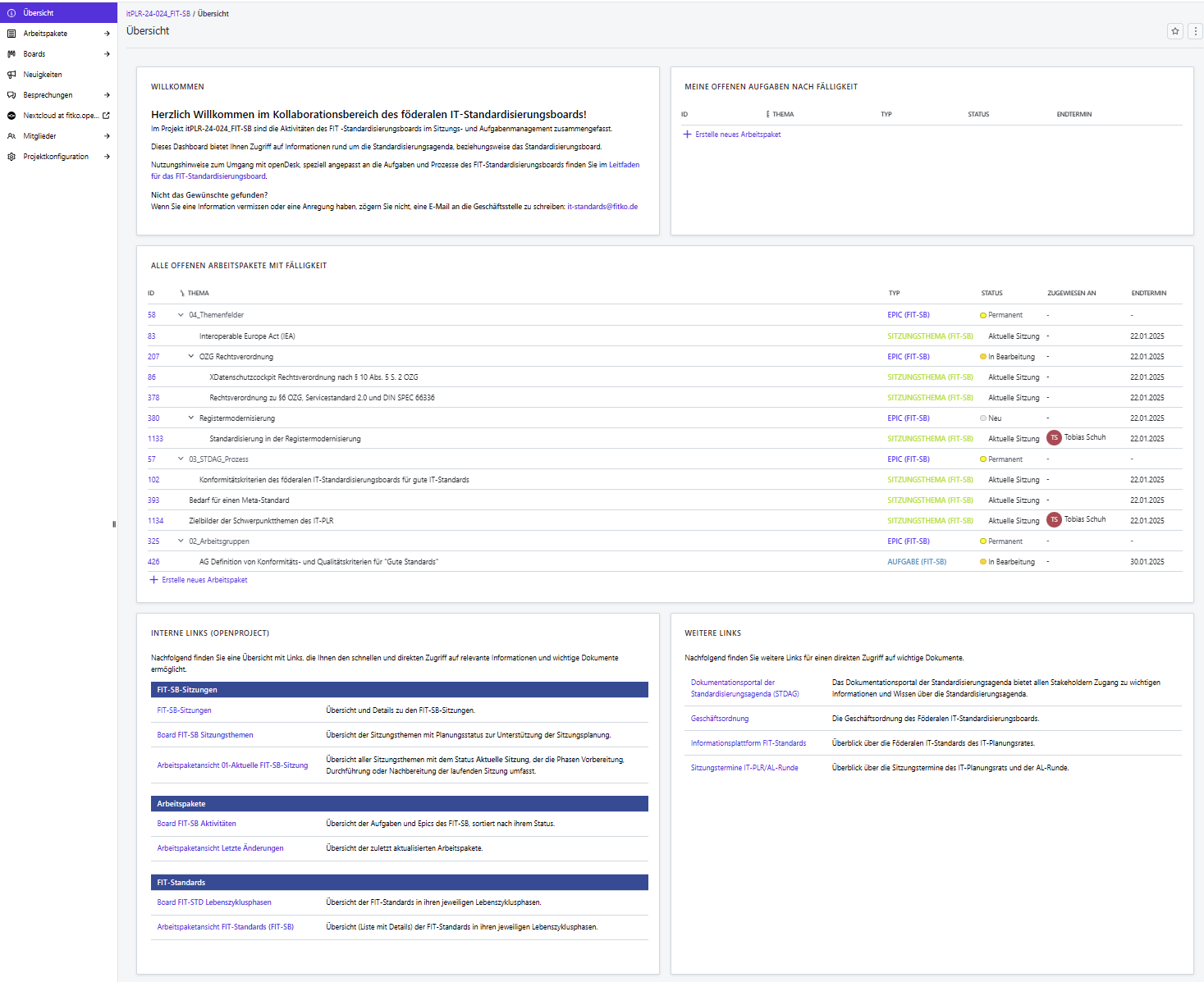
Task: Click ENDTERMIN header in Alle offenen Arbeitspakete
Action: coord(1148,294)
